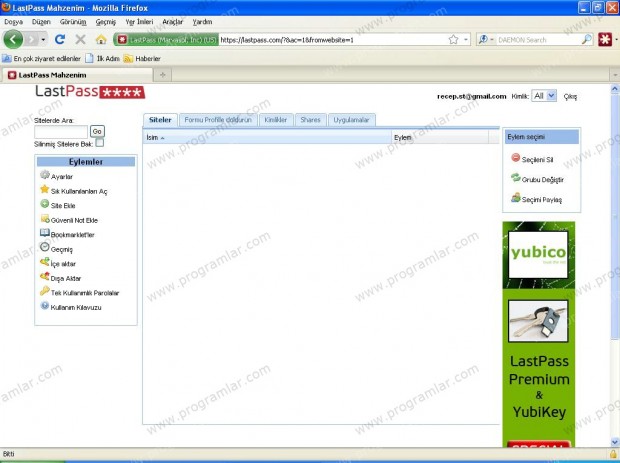Viewport: 620px width, 463px height.
Task: Open the Düzen menu
Action: pos(41,22)
